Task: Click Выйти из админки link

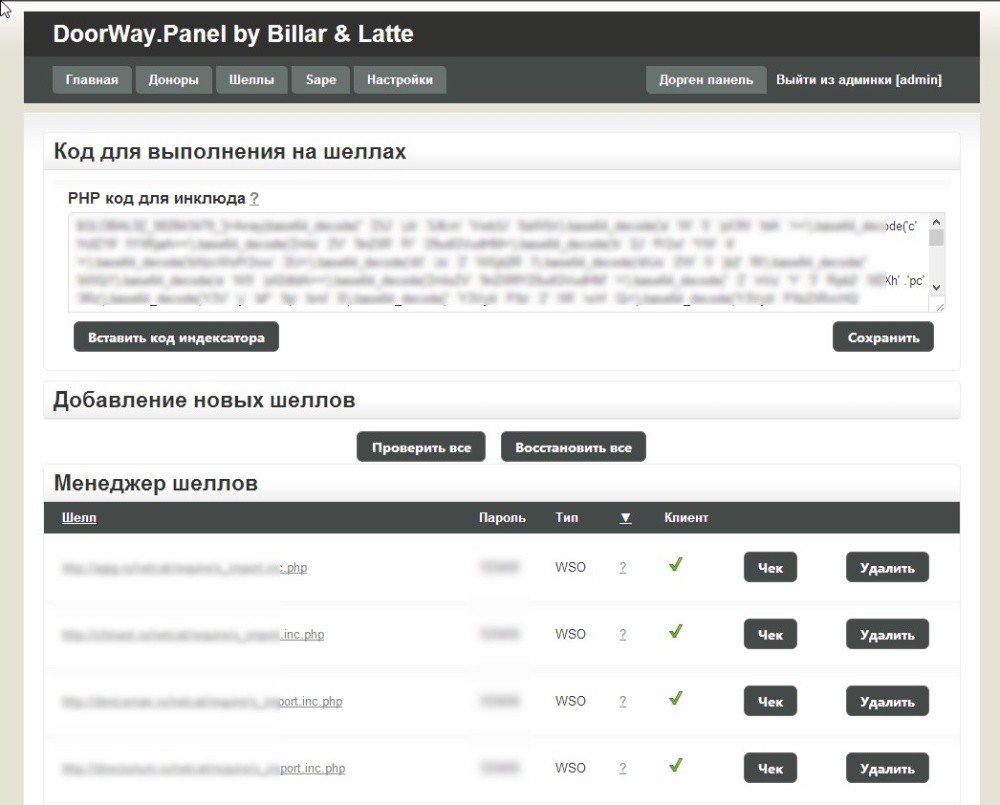Action: point(858,80)
